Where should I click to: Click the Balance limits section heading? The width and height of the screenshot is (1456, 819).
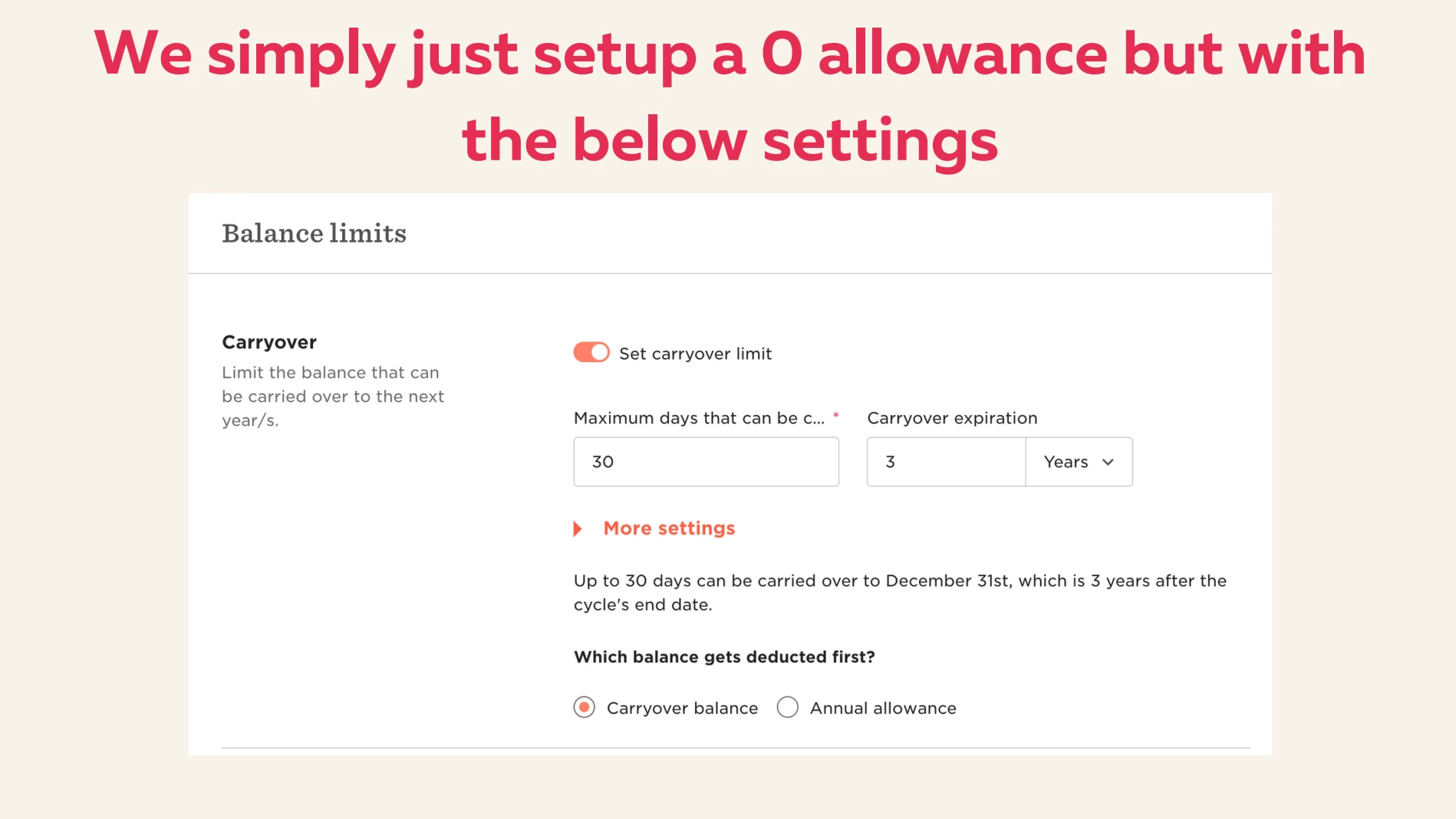[x=314, y=233]
